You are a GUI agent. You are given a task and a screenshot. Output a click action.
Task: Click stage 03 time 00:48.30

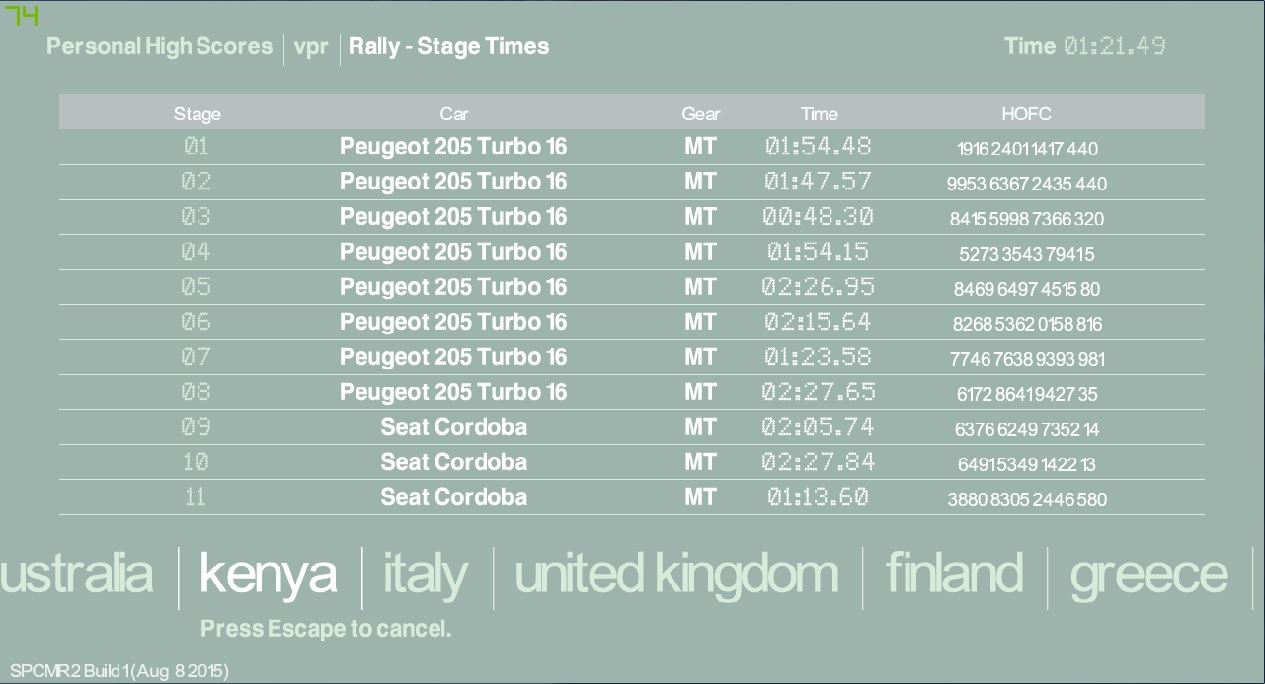(x=818, y=217)
